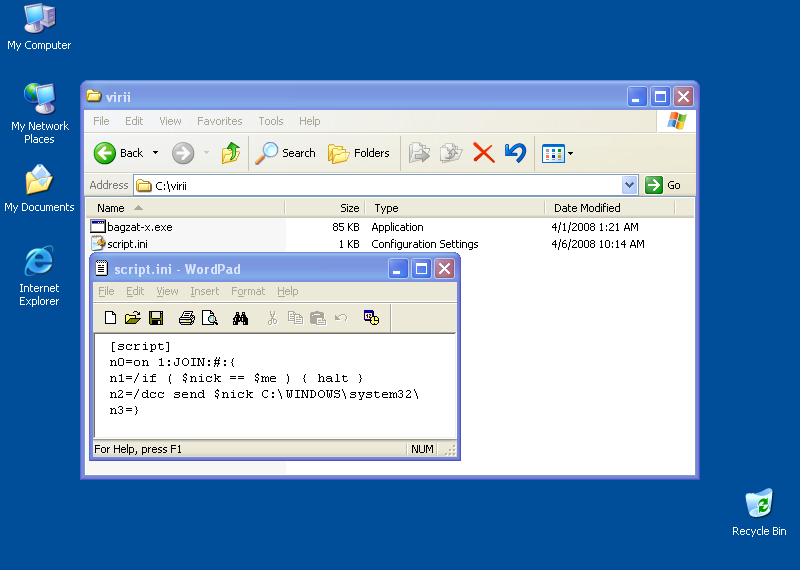Click the 'n2=/dcc send' line in WordPad
Image resolution: width=800 pixels, height=570 pixels.
(x=264, y=394)
